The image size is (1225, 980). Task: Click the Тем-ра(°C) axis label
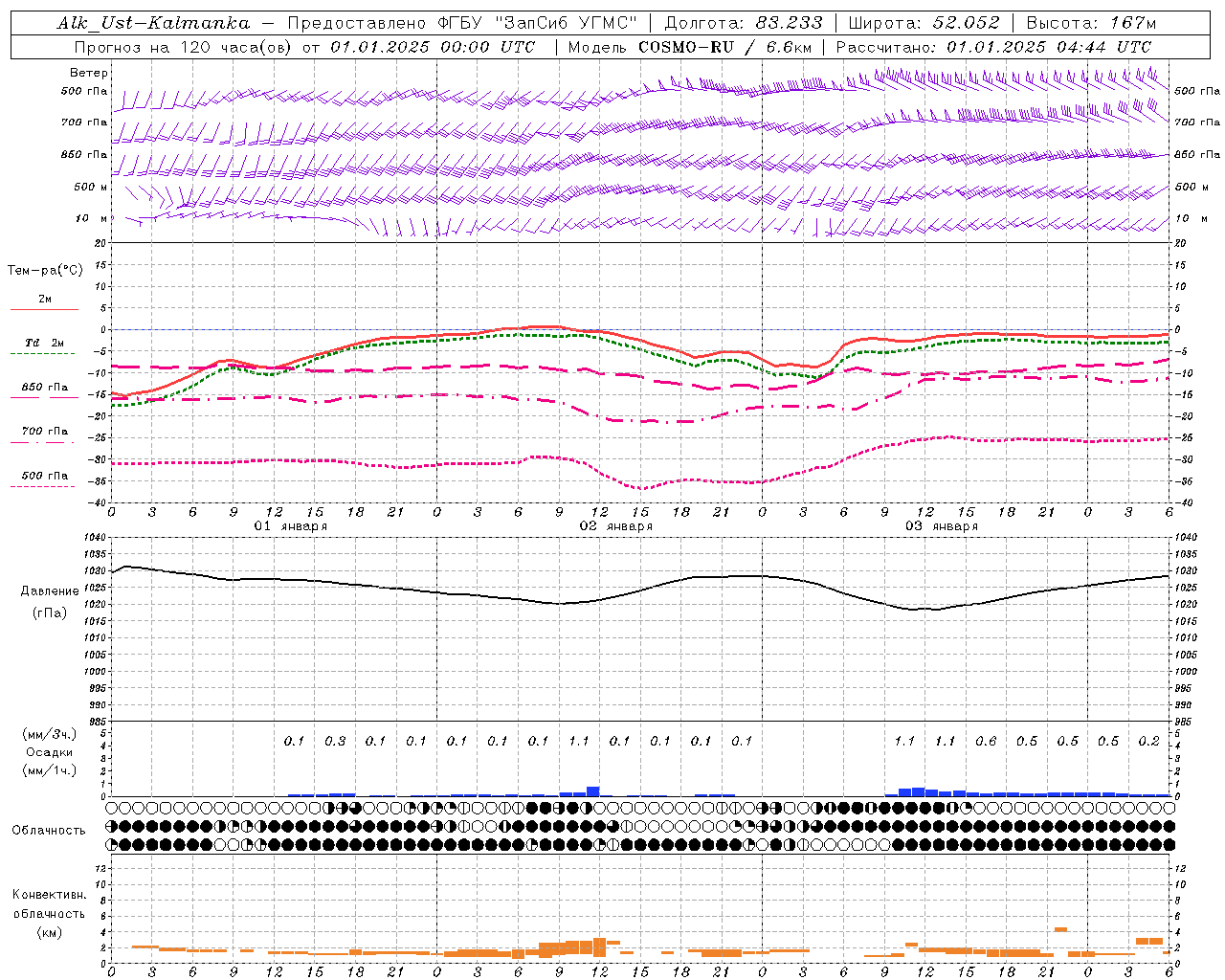(45, 271)
